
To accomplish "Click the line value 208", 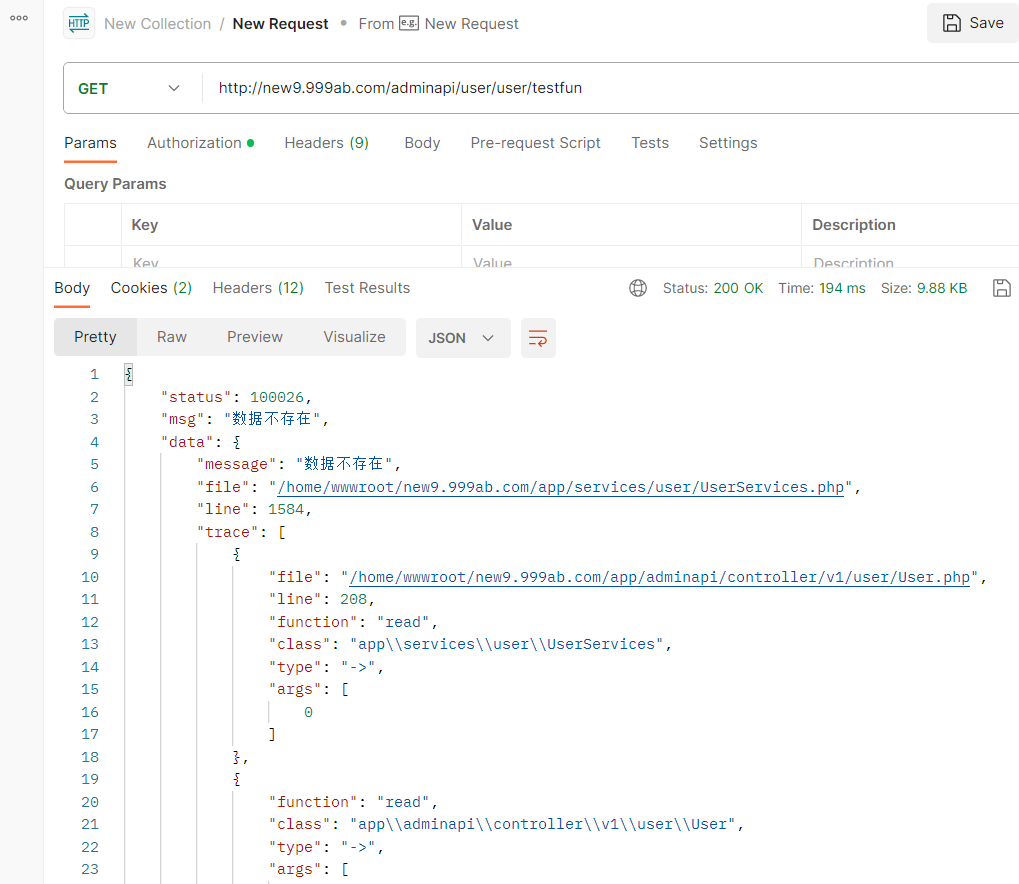I will pyautogui.click(x=354, y=599).
